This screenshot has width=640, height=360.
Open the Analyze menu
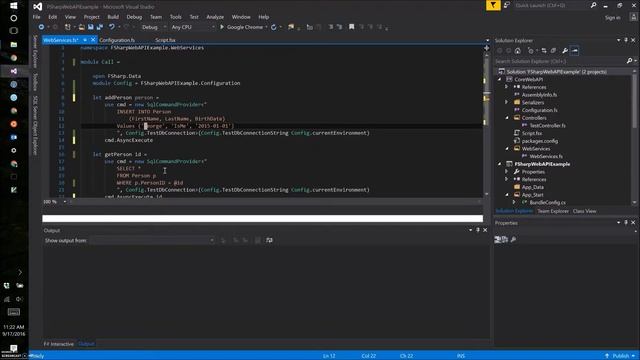coord(215,17)
